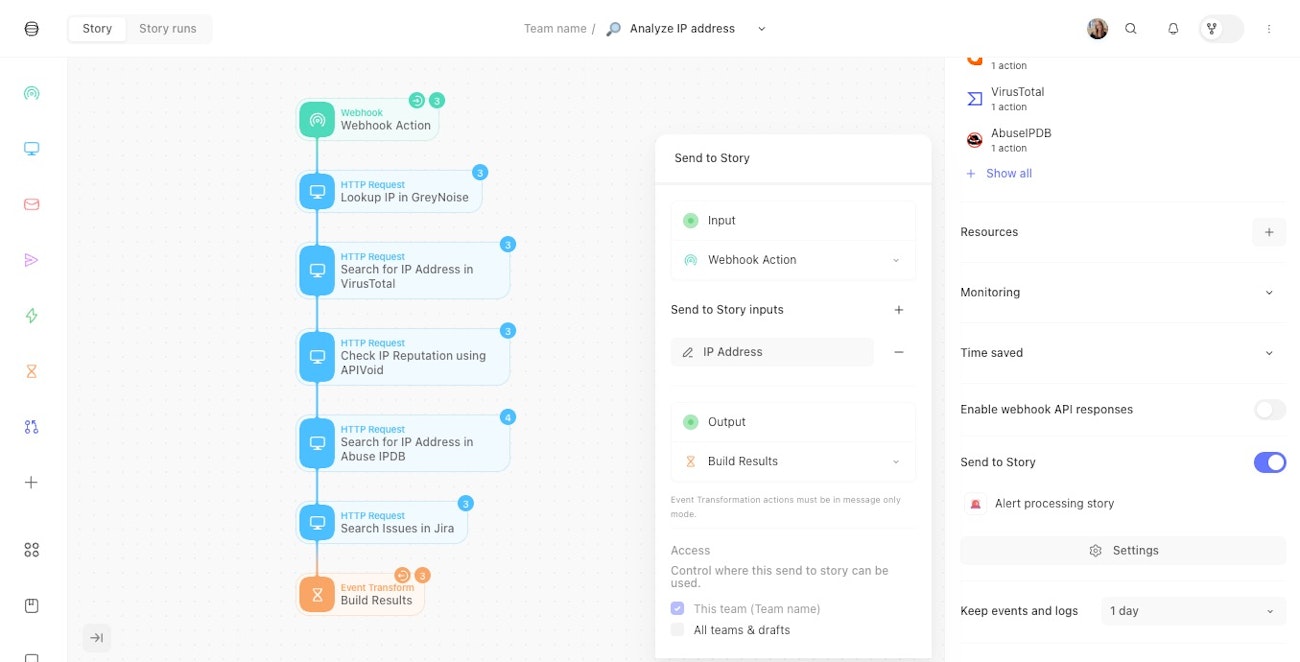Enable webhook API responses toggle
The width and height of the screenshot is (1300, 662).
point(1269,410)
